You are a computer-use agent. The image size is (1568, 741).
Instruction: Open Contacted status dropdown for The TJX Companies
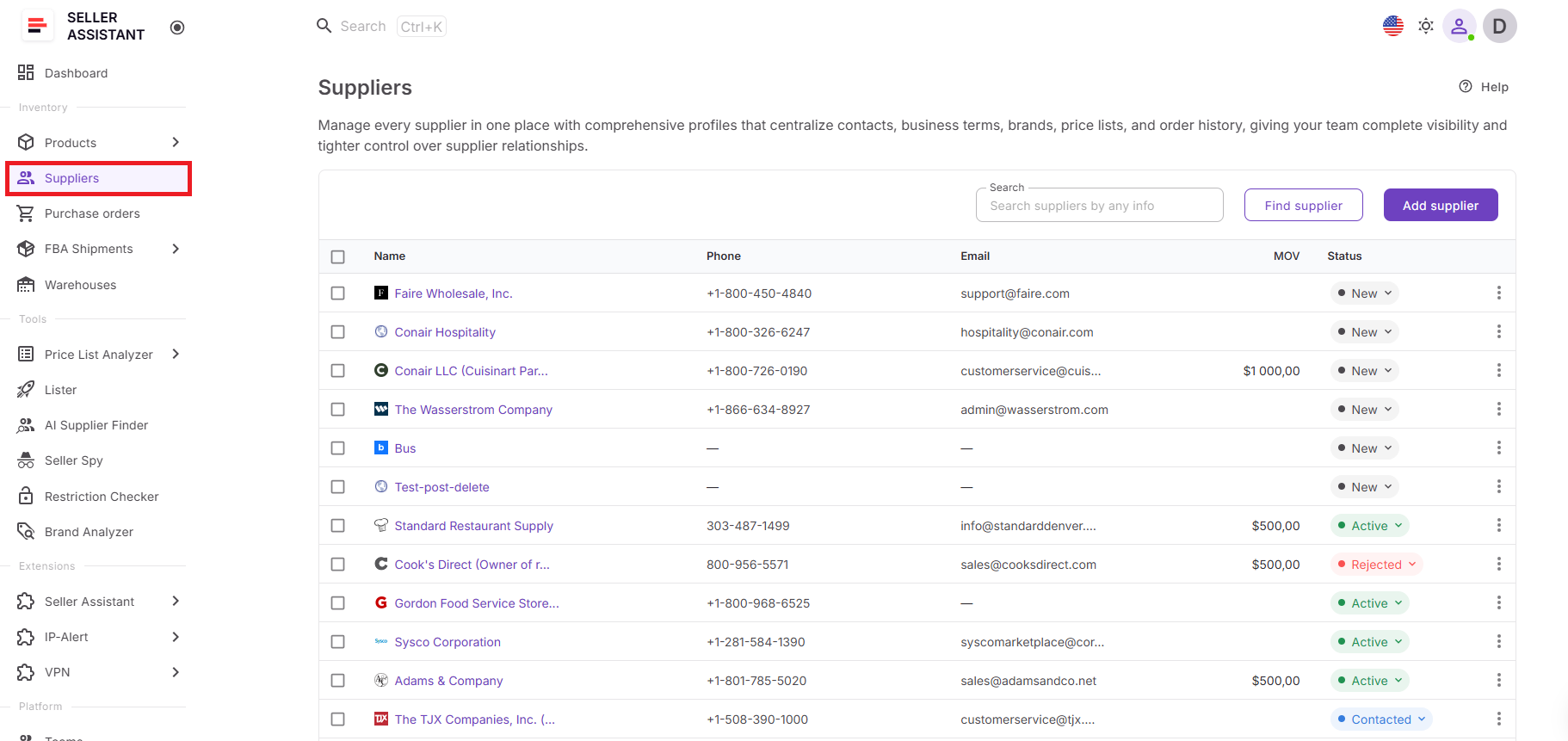click(1381, 719)
